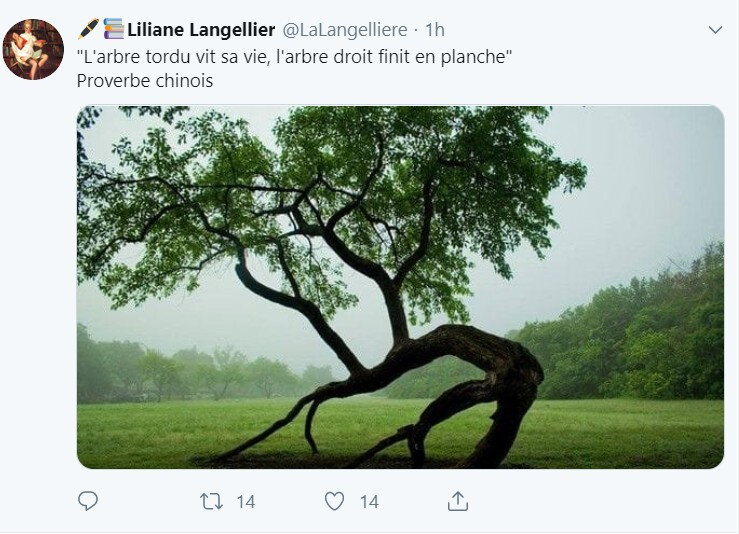This screenshot has height=534, width=739.
Task: Click the pen emoji before the name
Action: (88, 29)
